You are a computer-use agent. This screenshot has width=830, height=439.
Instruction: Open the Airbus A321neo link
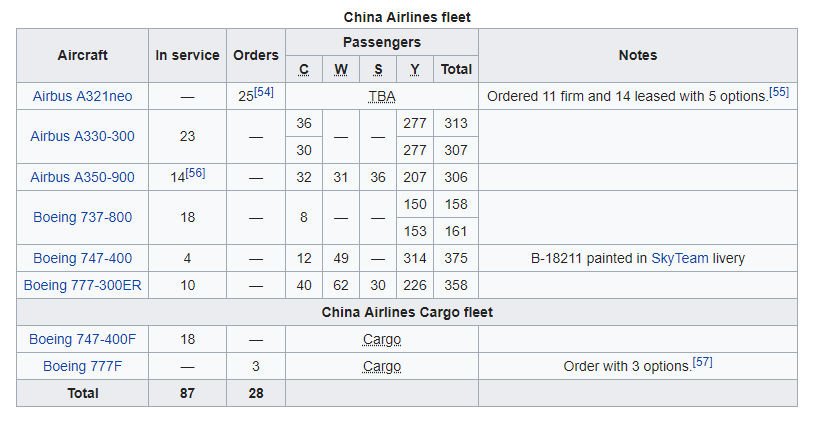click(x=82, y=97)
